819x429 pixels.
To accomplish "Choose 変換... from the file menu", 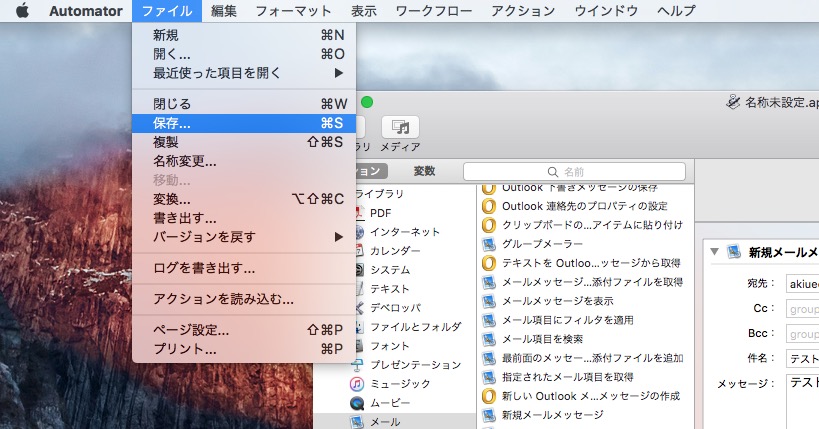I will point(244,199).
